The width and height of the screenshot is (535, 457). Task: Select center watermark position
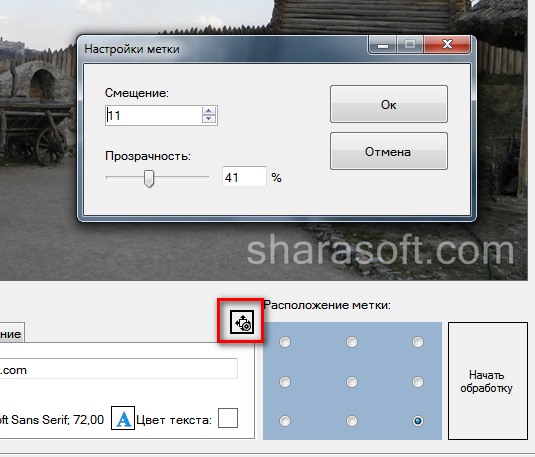pyautogui.click(x=352, y=382)
